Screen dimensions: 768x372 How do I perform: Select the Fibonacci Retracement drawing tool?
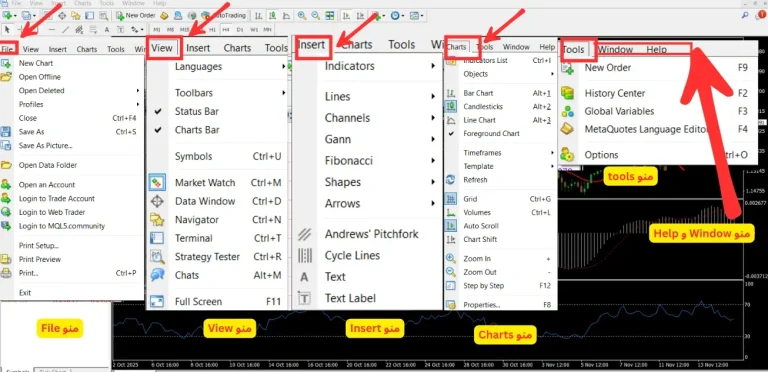click(x=93, y=29)
